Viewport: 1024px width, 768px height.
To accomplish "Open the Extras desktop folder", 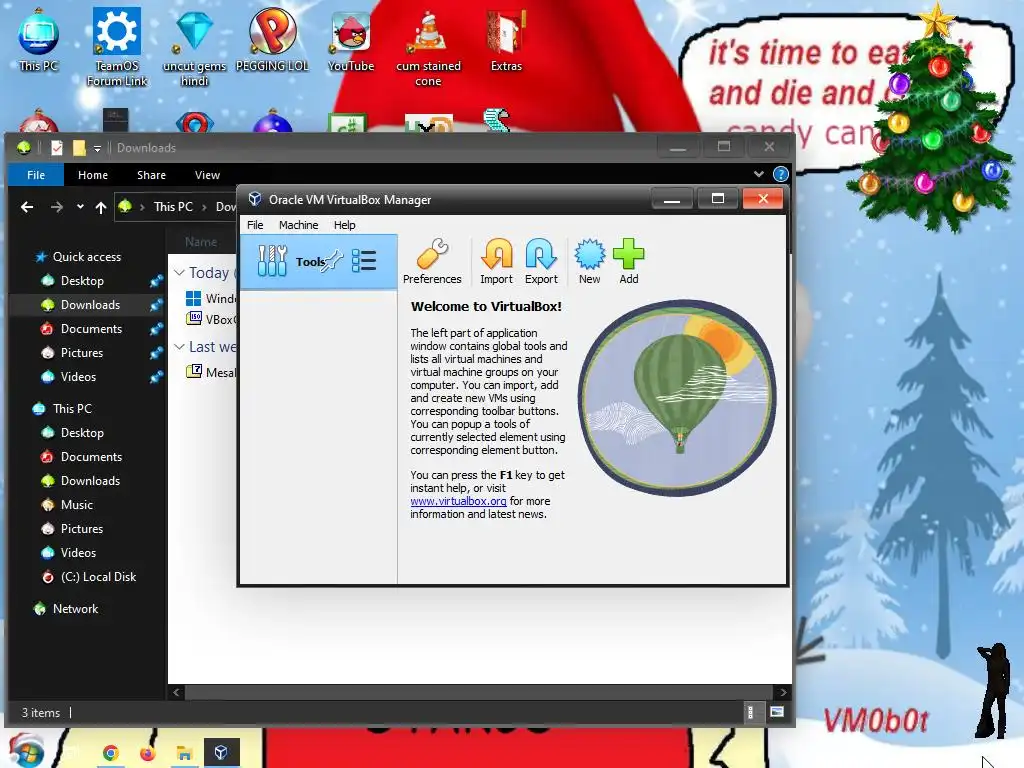I will 506,40.
